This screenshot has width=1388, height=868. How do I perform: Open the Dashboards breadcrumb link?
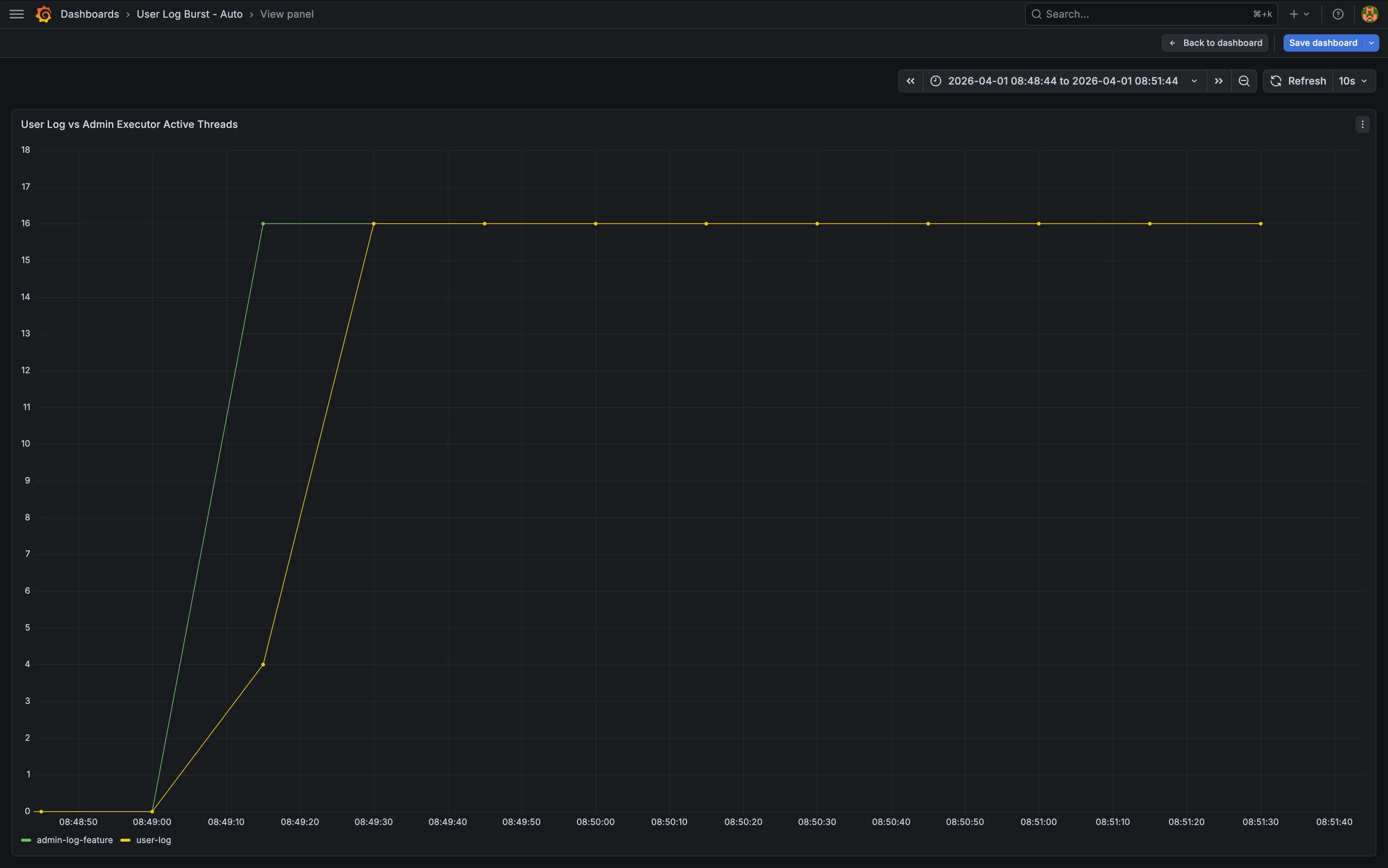pos(90,14)
